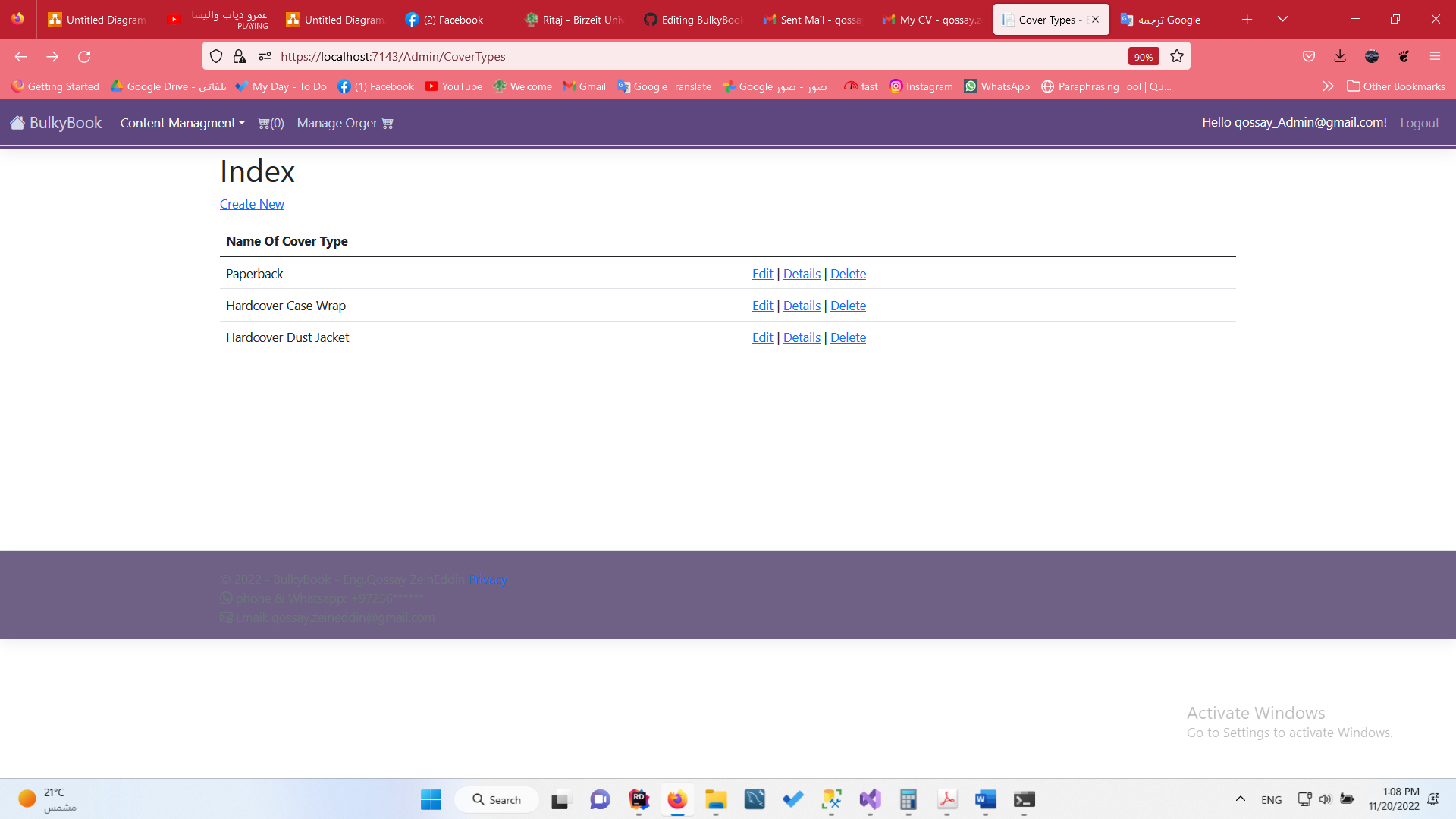Switch to the Sent Mail tab
1456x819 pixels.
click(x=813, y=19)
